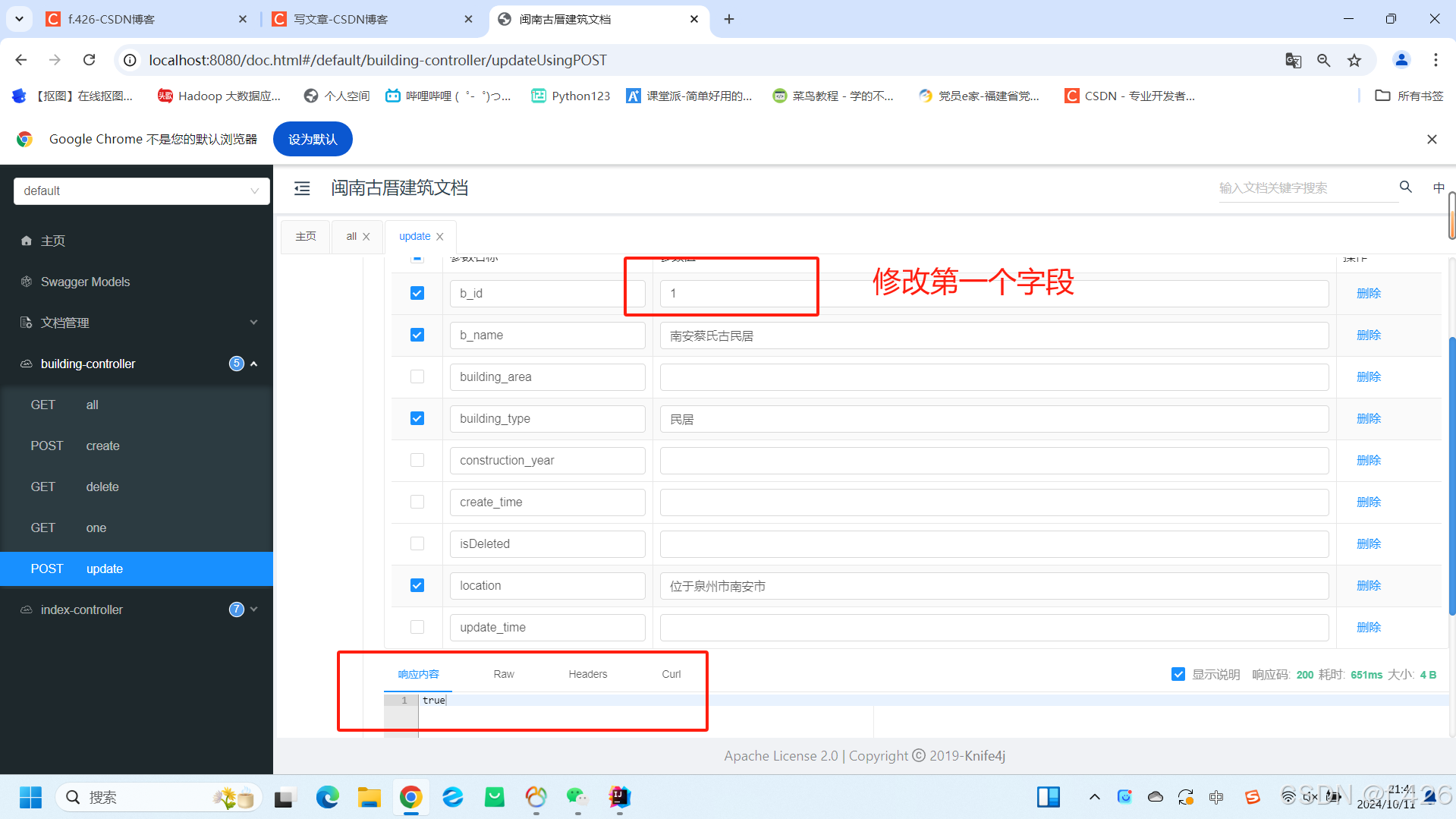Open the Chrome profile avatar
Screen dimensions: 1456x819
(1401, 60)
